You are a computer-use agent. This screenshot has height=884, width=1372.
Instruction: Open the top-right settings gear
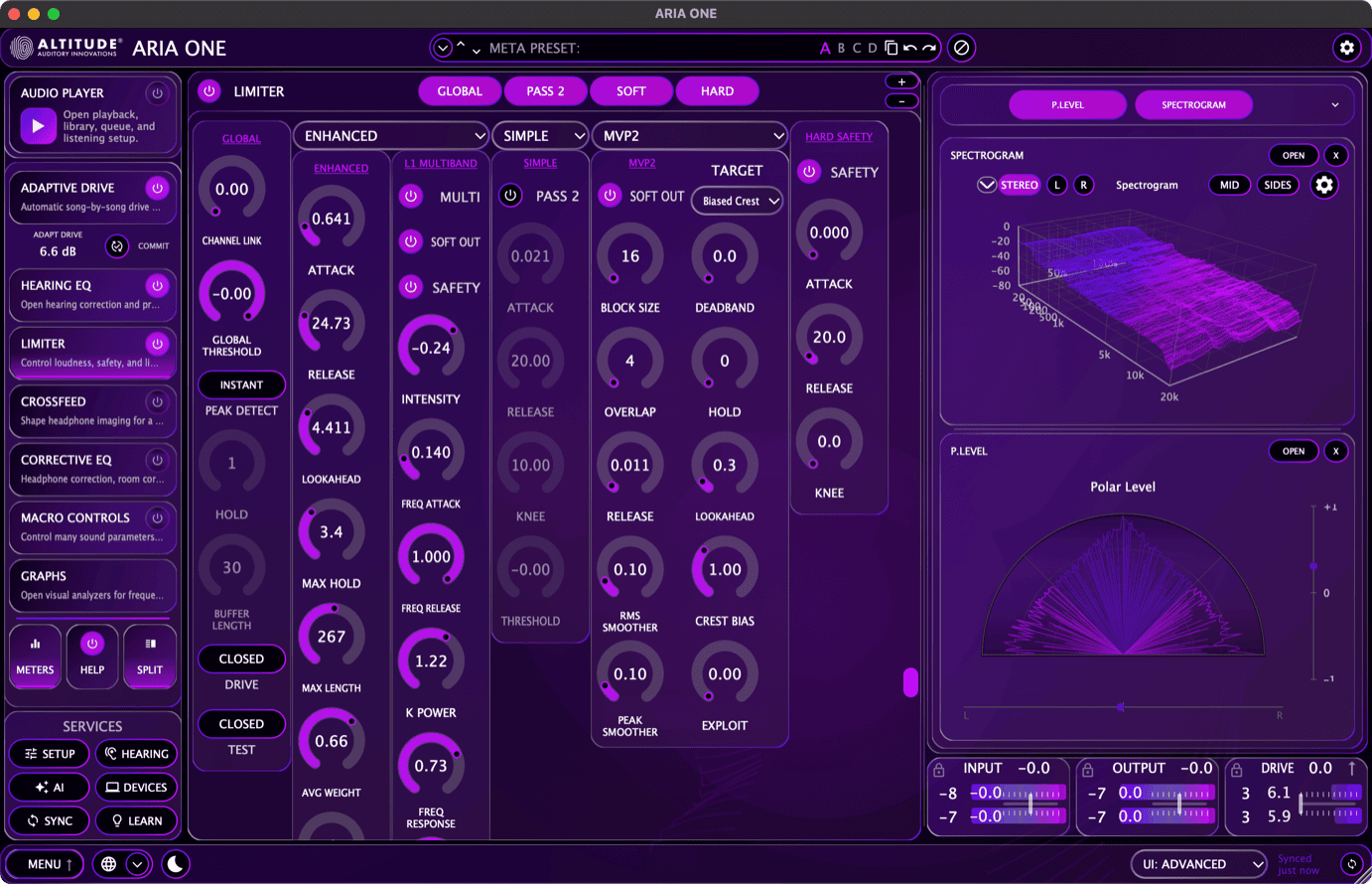click(1346, 48)
